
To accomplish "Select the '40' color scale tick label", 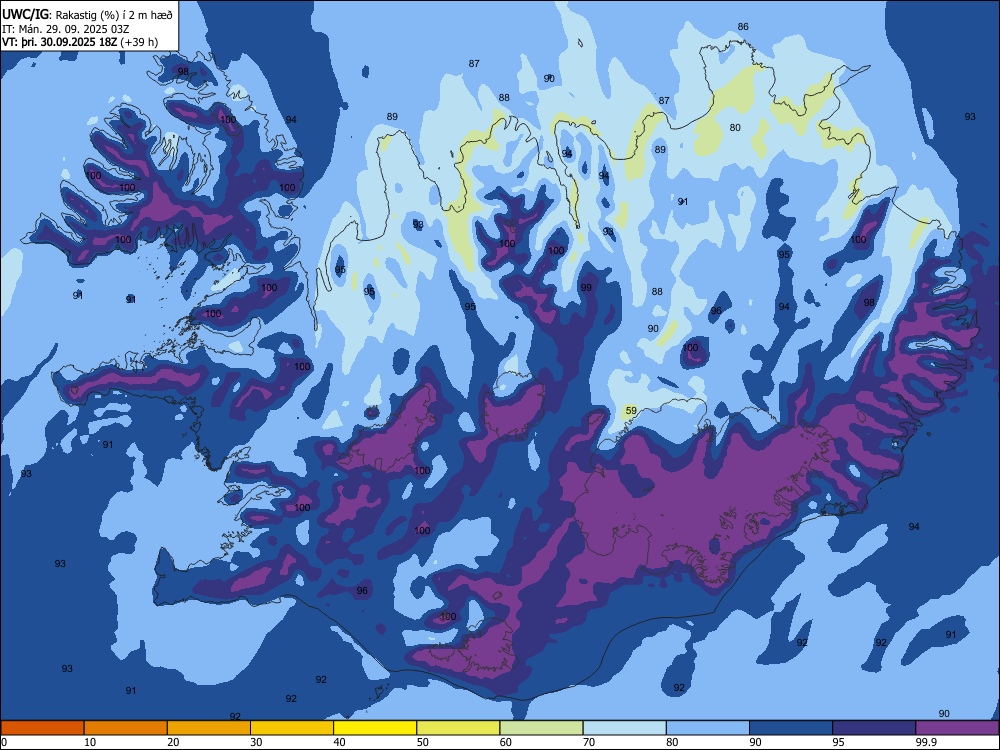I will point(340,742).
